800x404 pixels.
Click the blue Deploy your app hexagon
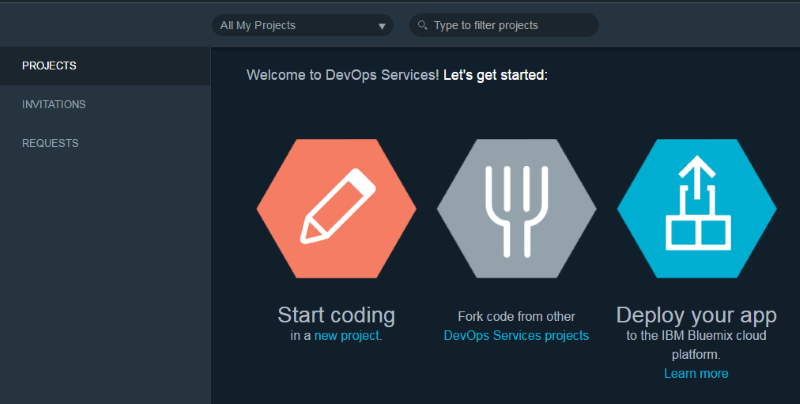click(696, 209)
